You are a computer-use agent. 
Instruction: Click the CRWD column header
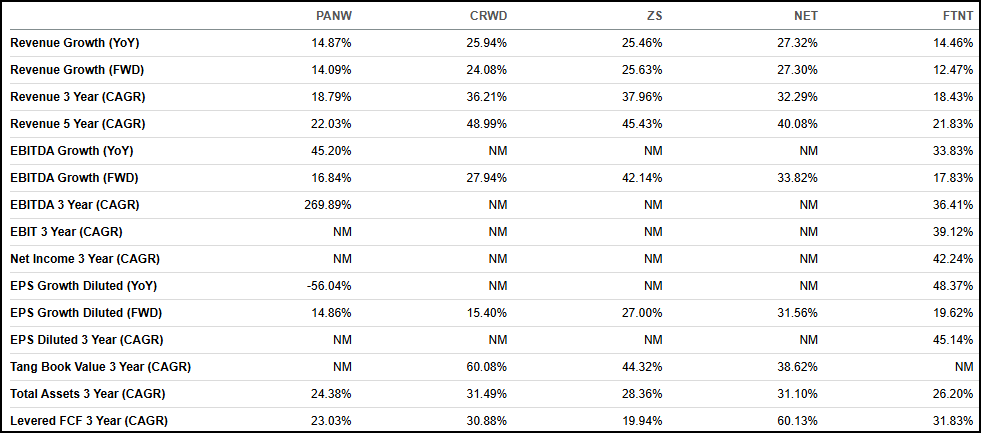pyautogui.click(x=488, y=16)
